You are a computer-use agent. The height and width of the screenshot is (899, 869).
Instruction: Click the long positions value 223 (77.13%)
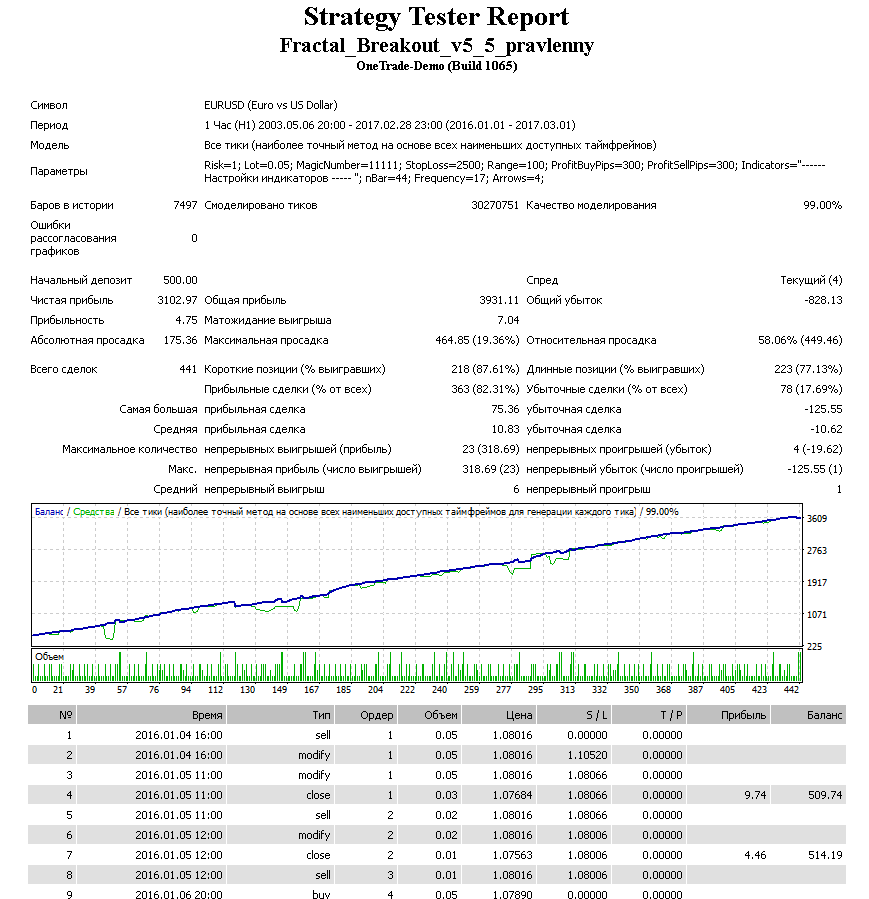click(x=808, y=369)
